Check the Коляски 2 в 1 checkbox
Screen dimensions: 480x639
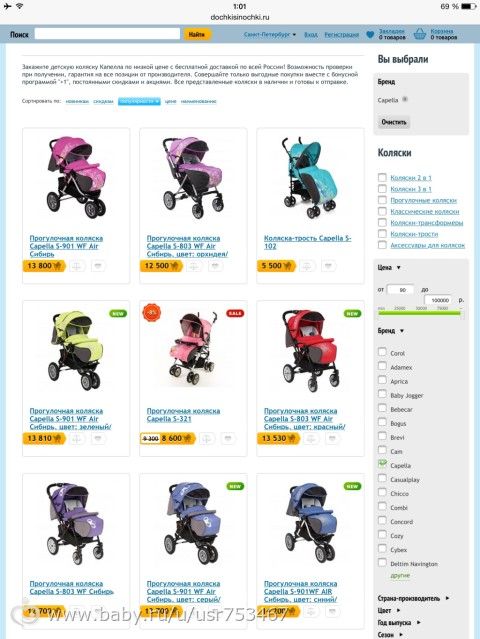(382, 177)
